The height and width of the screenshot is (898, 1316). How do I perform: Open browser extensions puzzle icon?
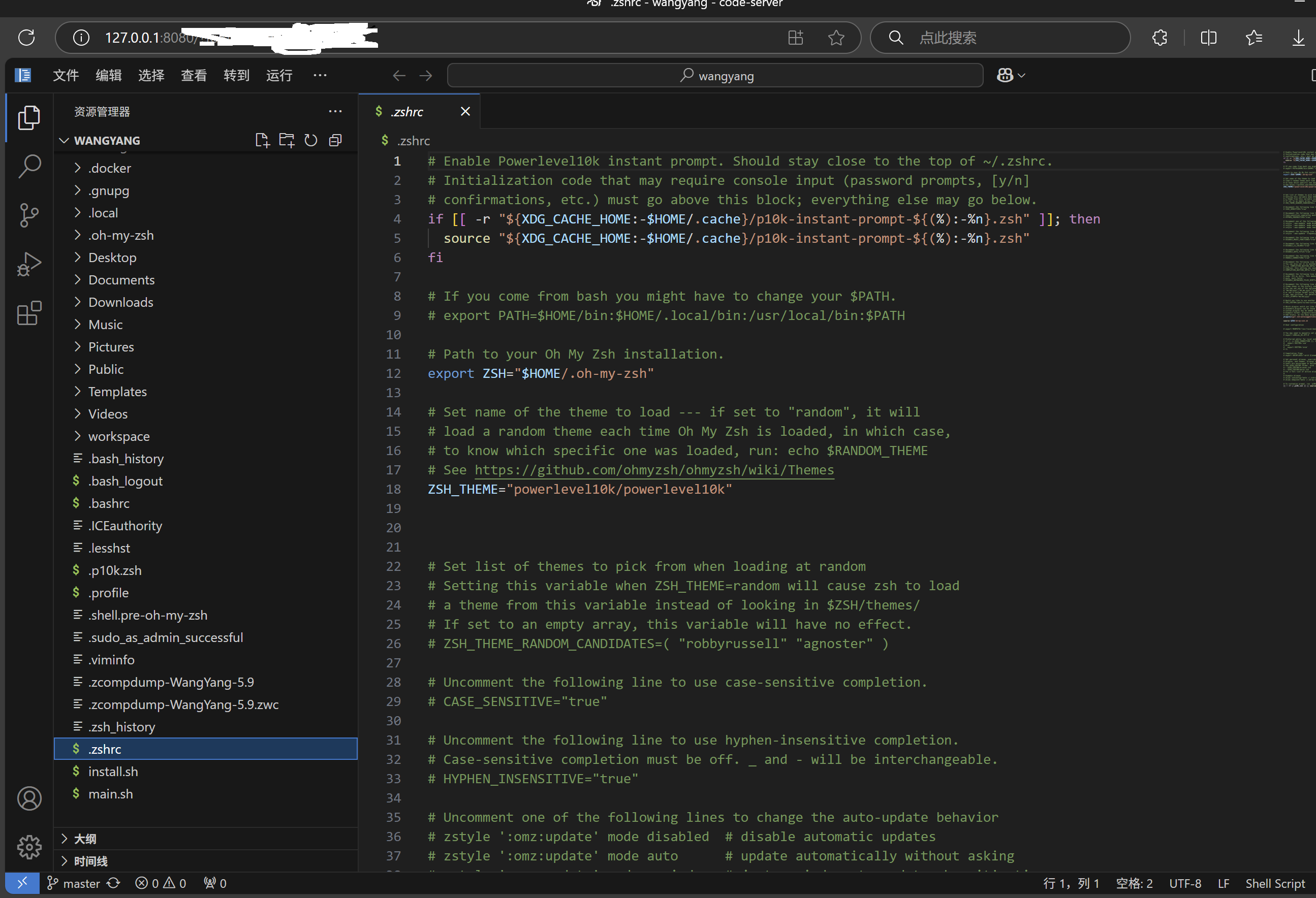(x=1159, y=38)
